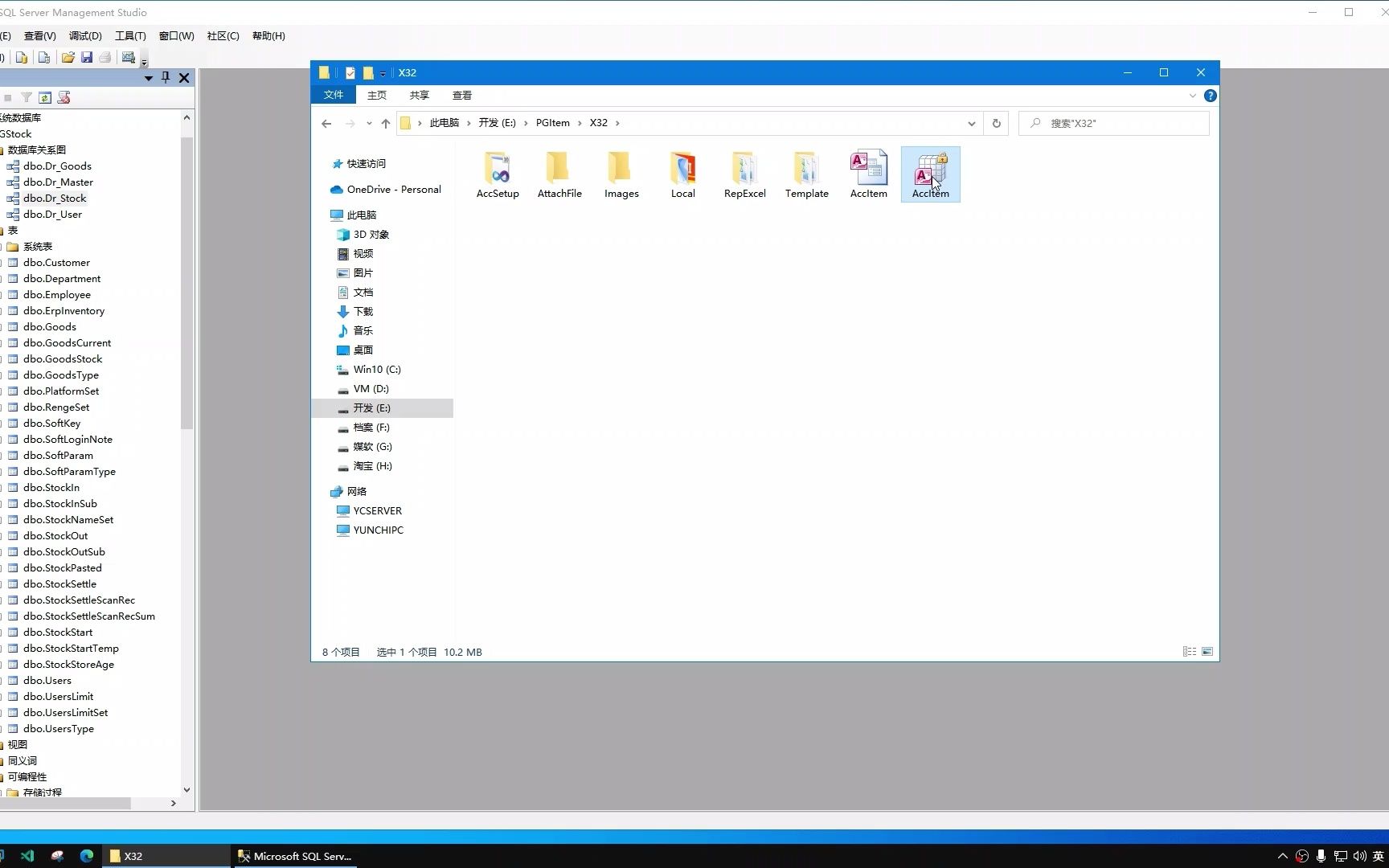Click the Open File icon in SSMS toolbar

click(x=68, y=57)
